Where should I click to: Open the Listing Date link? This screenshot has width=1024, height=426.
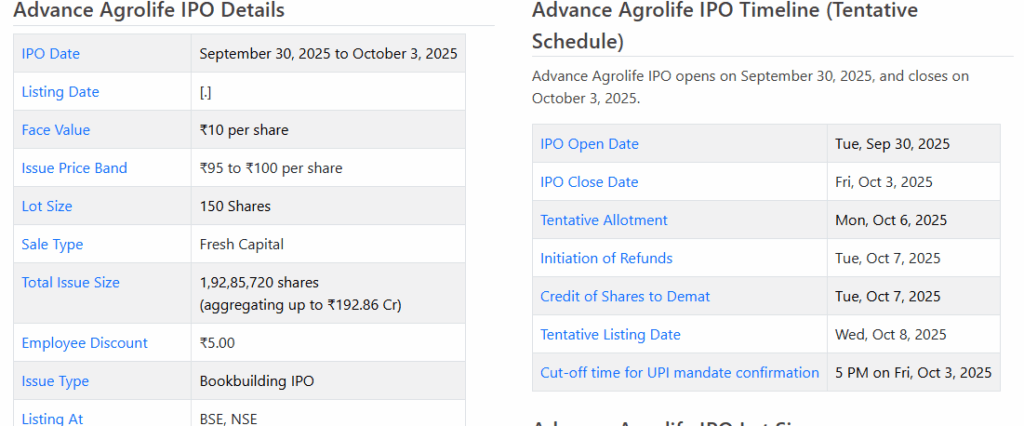(x=60, y=92)
